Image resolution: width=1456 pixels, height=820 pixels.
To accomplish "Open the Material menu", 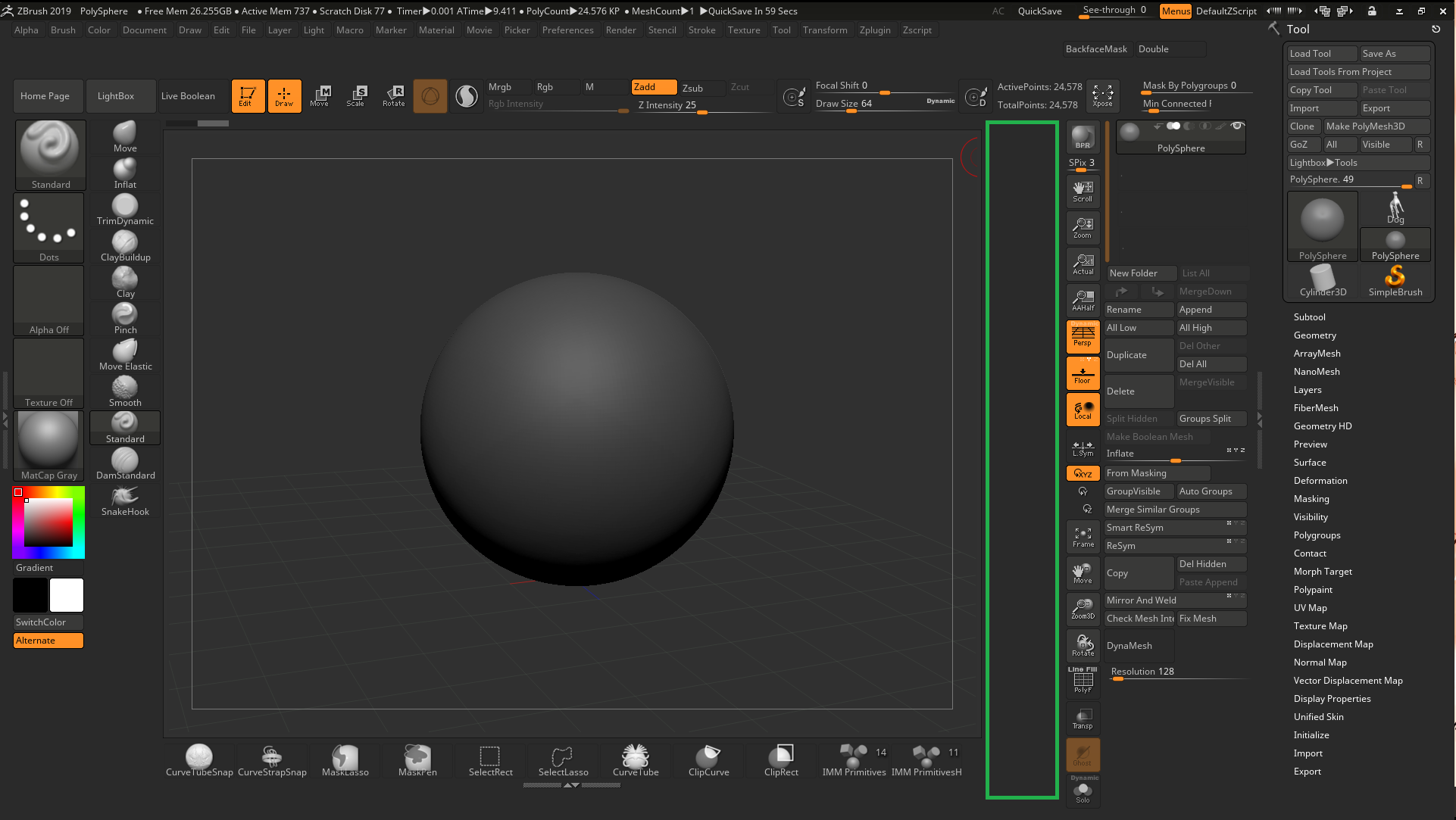I will click(x=436, y=30).
